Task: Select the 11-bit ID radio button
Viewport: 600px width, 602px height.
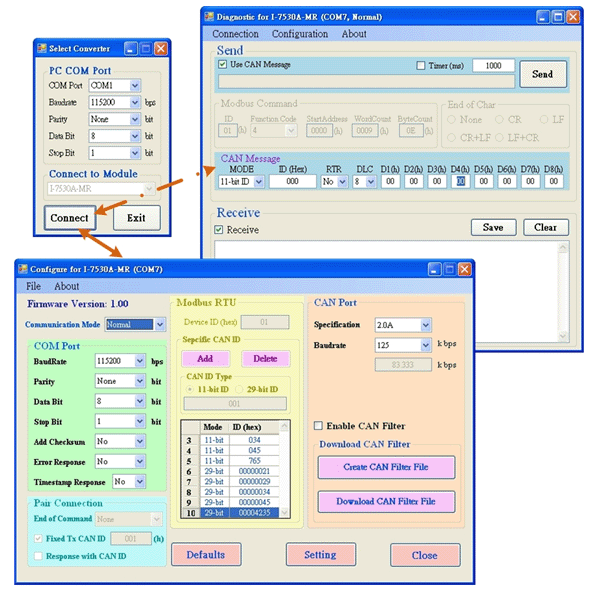Action: 190,389
